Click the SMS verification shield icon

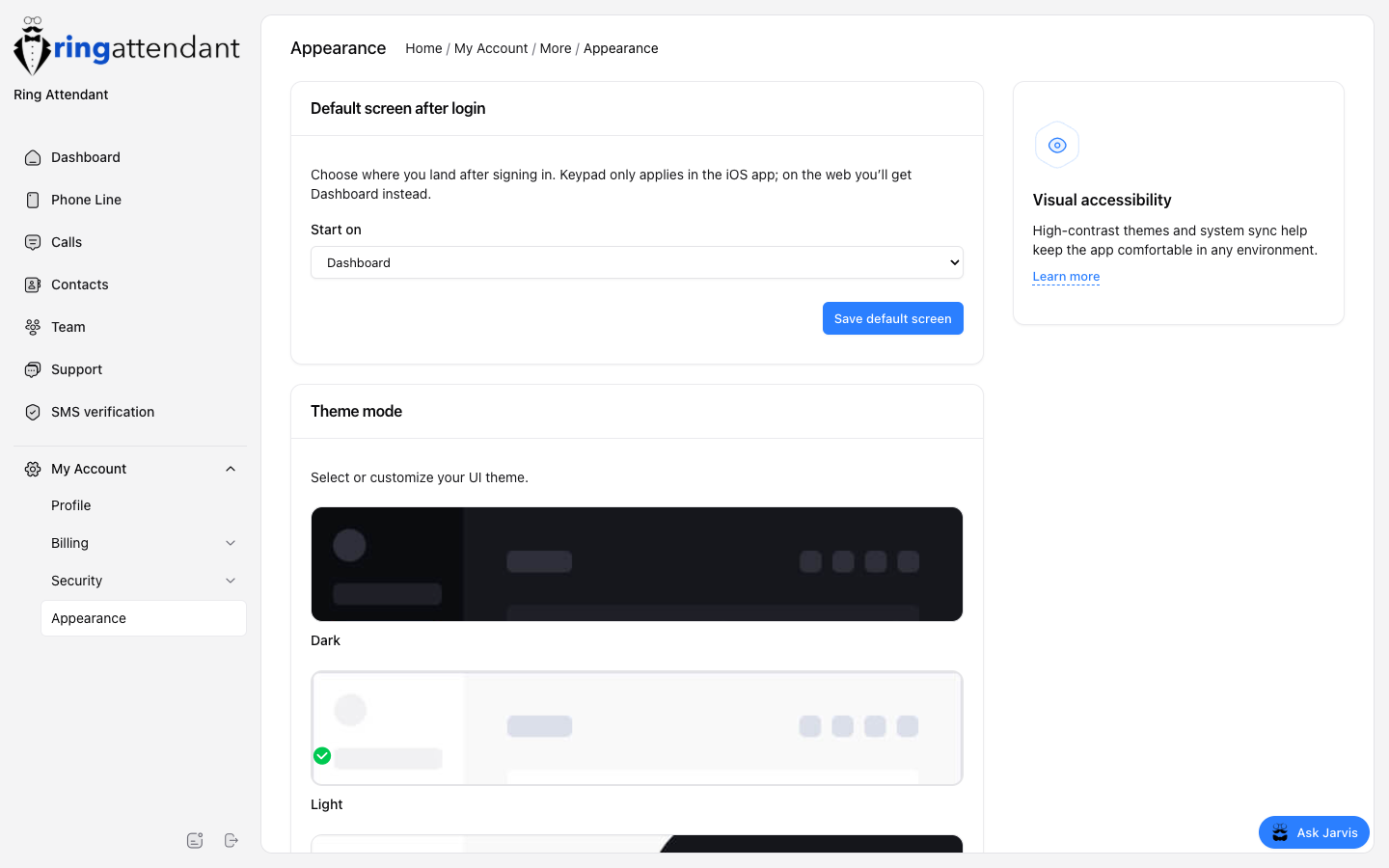33,412
